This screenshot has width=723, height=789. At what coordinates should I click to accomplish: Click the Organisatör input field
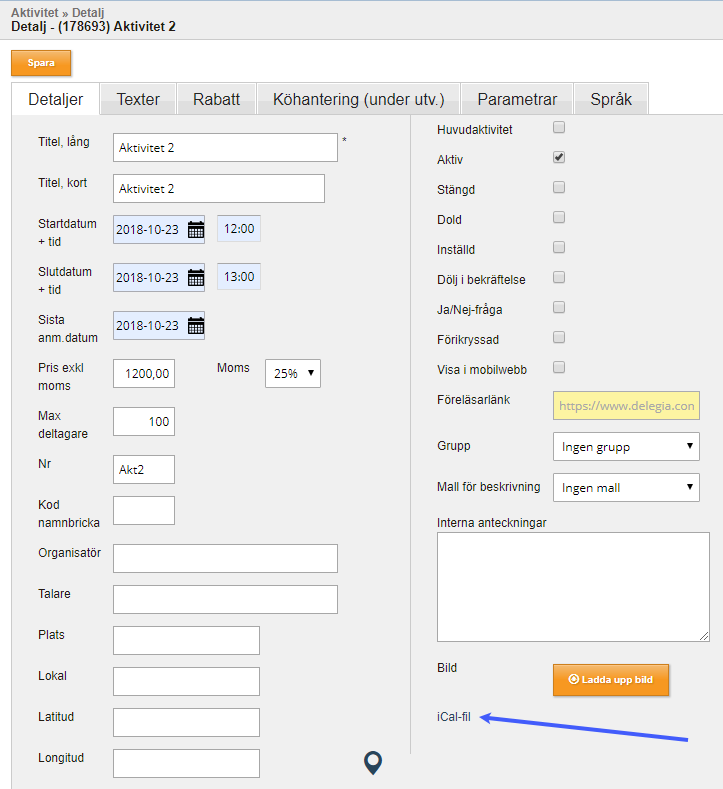point(225,558)
